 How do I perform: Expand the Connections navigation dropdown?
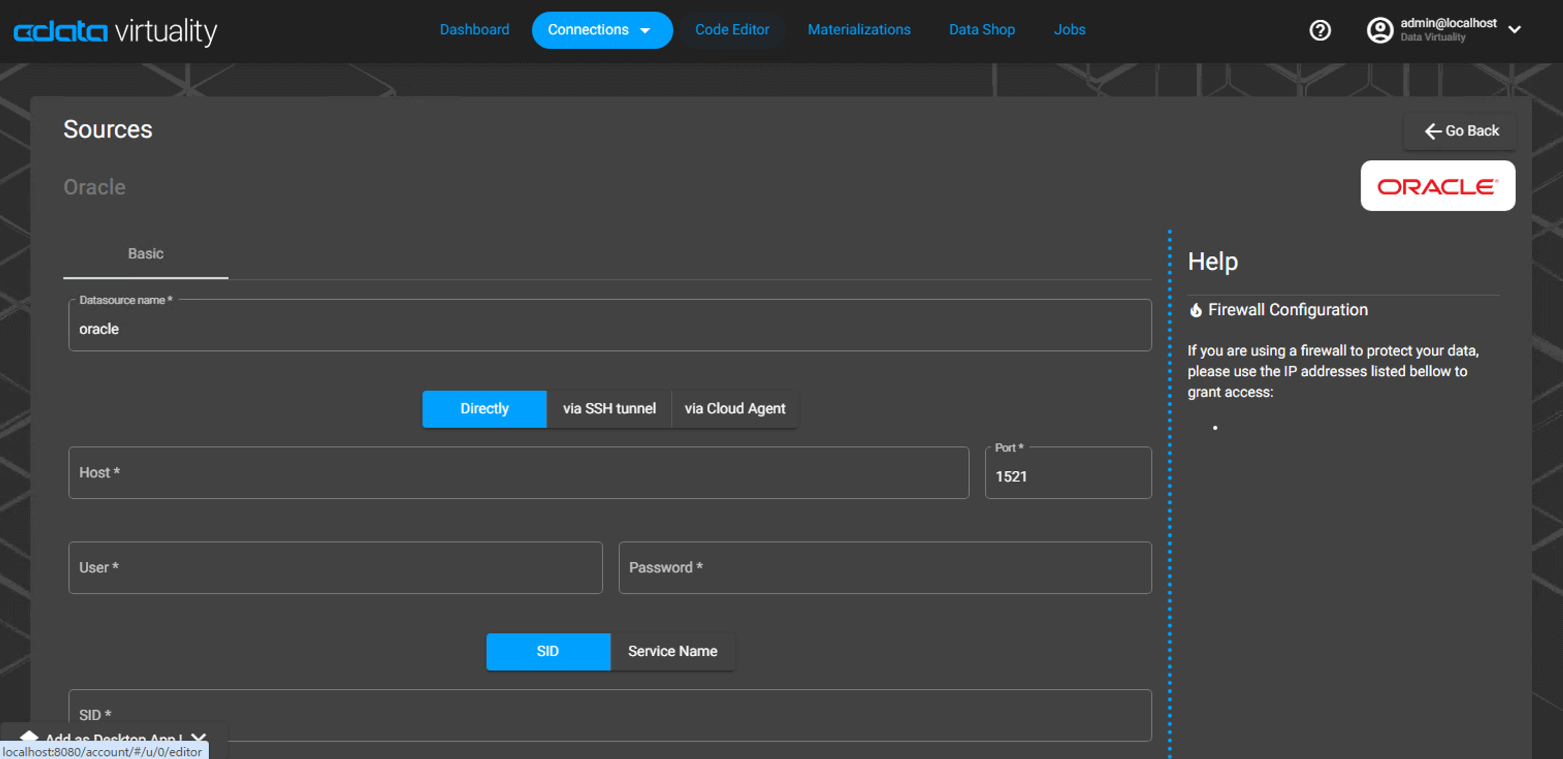(601, 30)
